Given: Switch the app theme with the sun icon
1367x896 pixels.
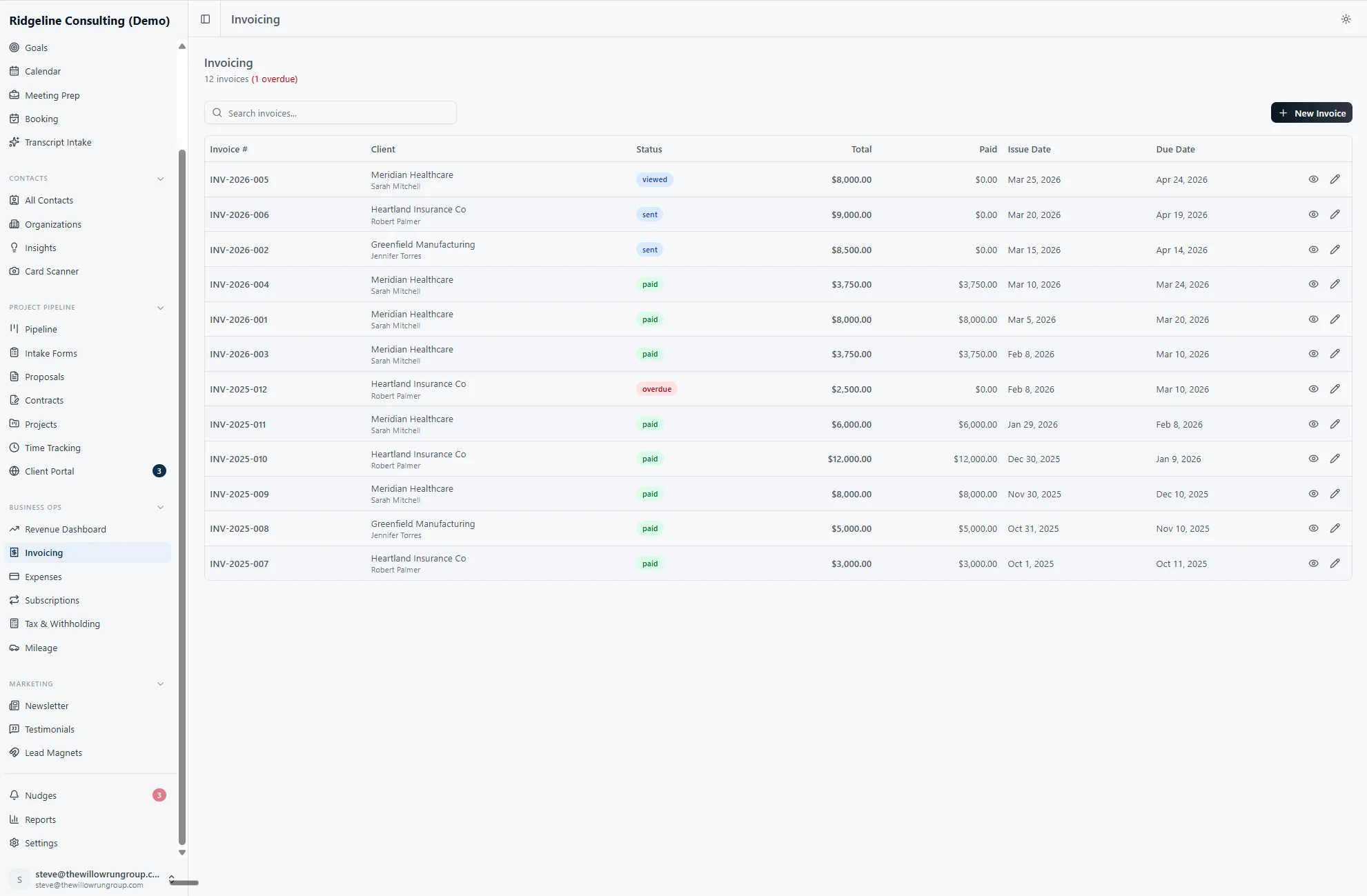Looking at the screenshot, I should point(1346,19).
